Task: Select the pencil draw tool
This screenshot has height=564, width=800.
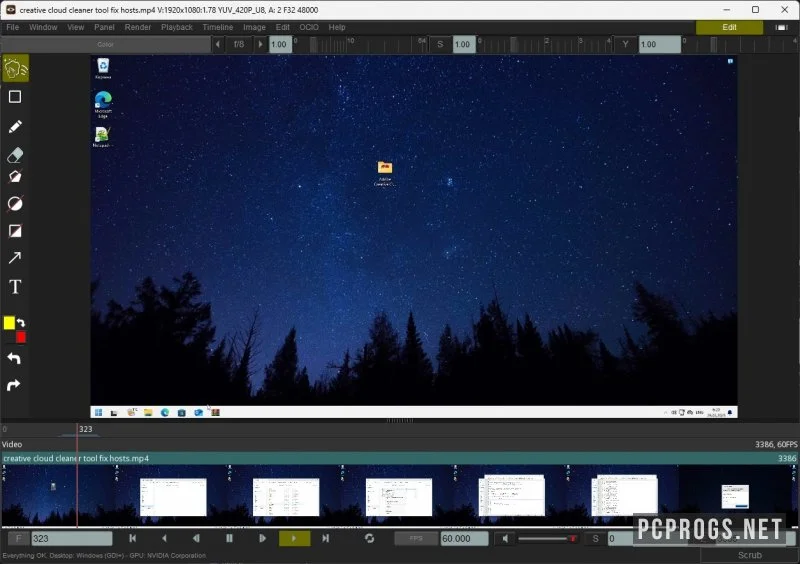Action: tap(15, 126)
